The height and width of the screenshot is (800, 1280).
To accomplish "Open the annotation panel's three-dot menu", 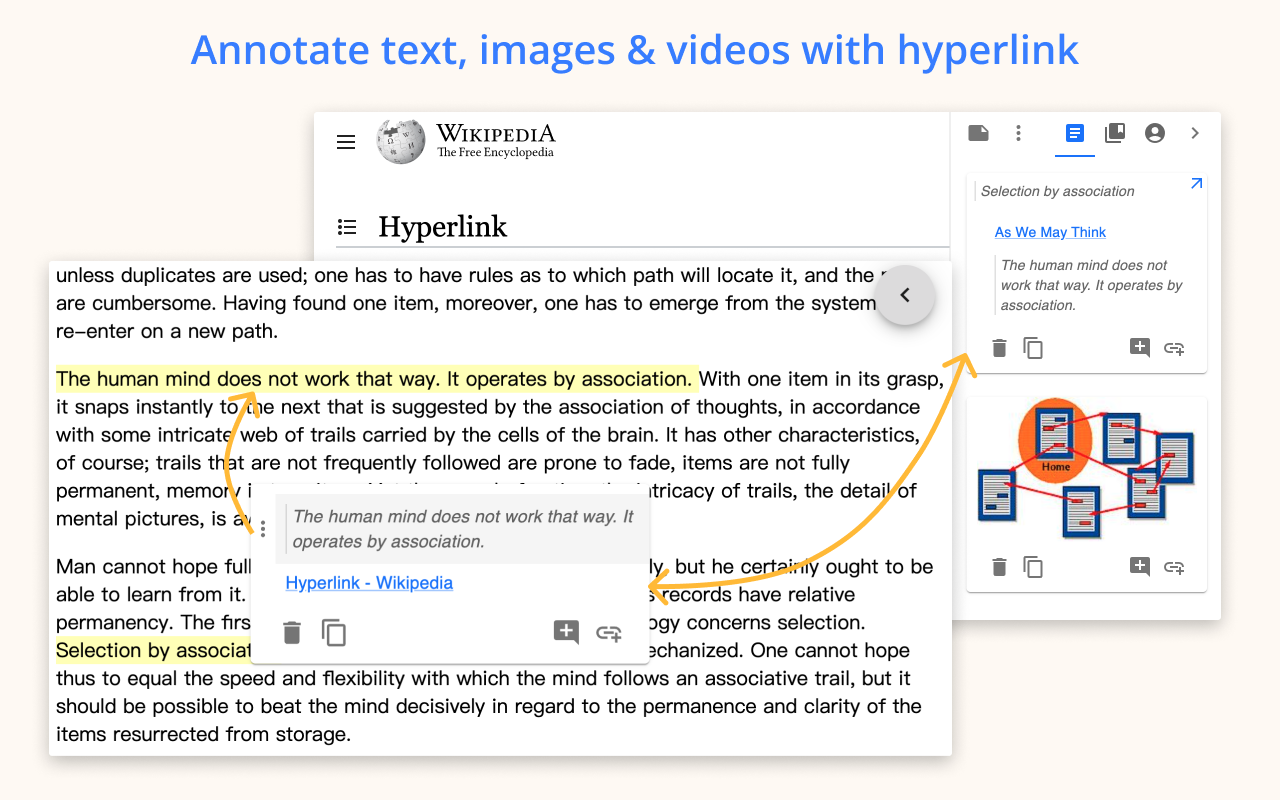I will coord(1018,133).
